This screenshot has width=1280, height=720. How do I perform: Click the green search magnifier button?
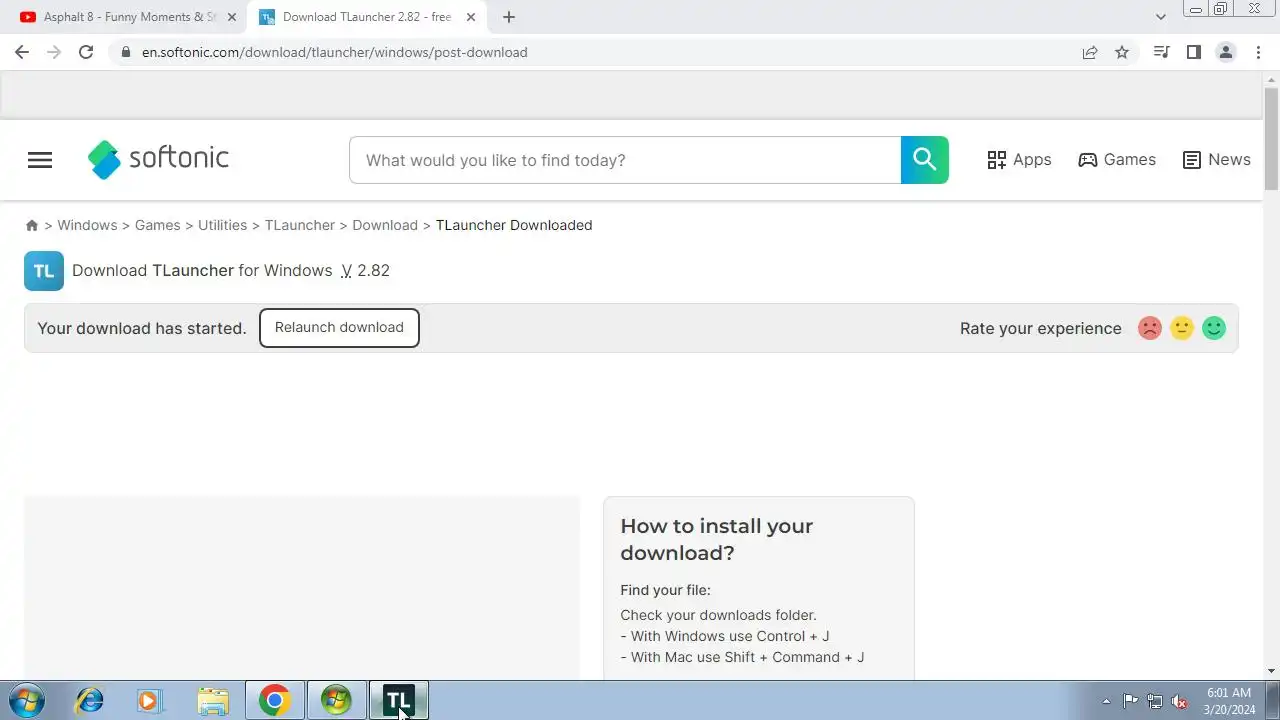click(924, 160)
